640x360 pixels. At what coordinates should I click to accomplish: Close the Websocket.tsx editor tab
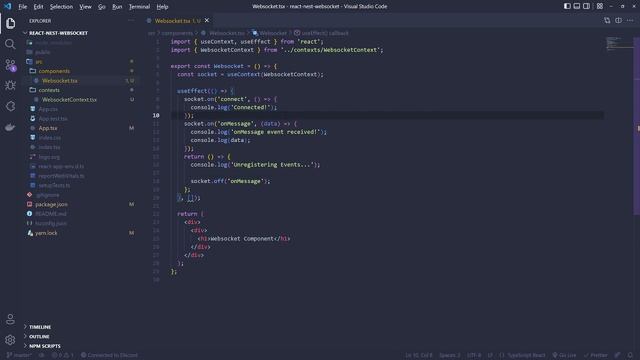pyautogui.click(x=207, y=20)
